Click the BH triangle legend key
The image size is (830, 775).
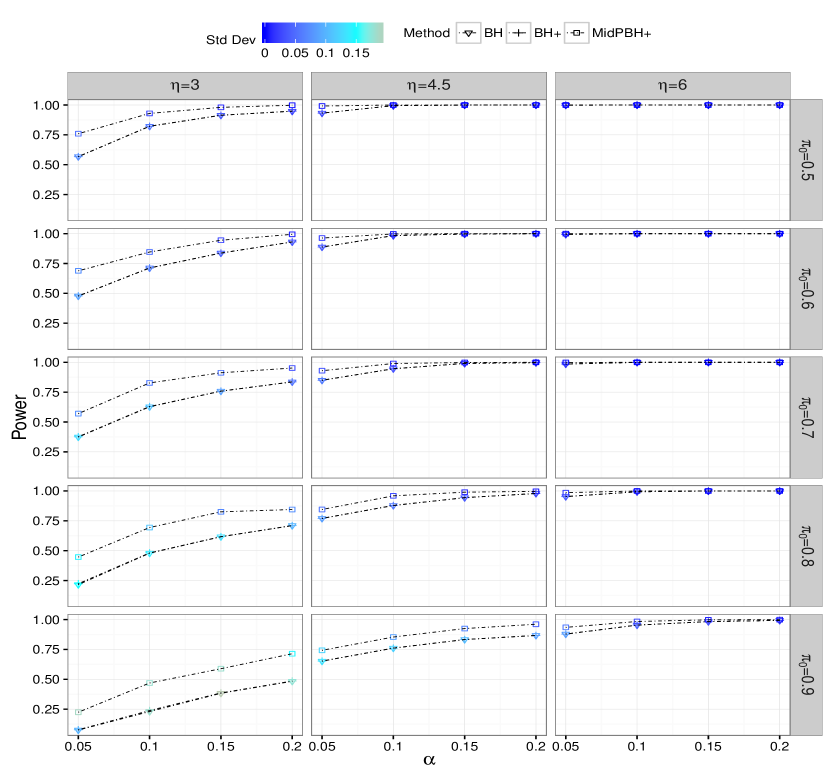coord(468,33)
